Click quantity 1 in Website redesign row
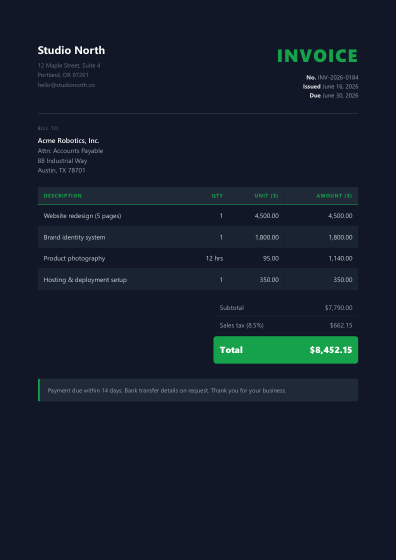 [x=221, y=216]
